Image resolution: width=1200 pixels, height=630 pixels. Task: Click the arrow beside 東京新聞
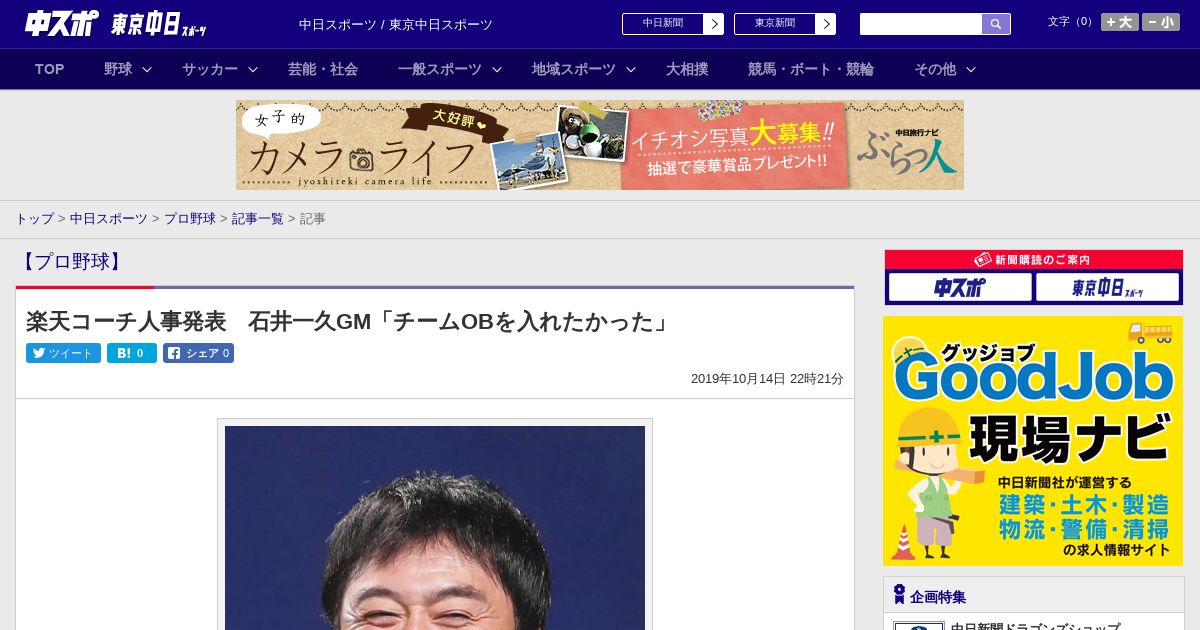click(x=826, y=24)
